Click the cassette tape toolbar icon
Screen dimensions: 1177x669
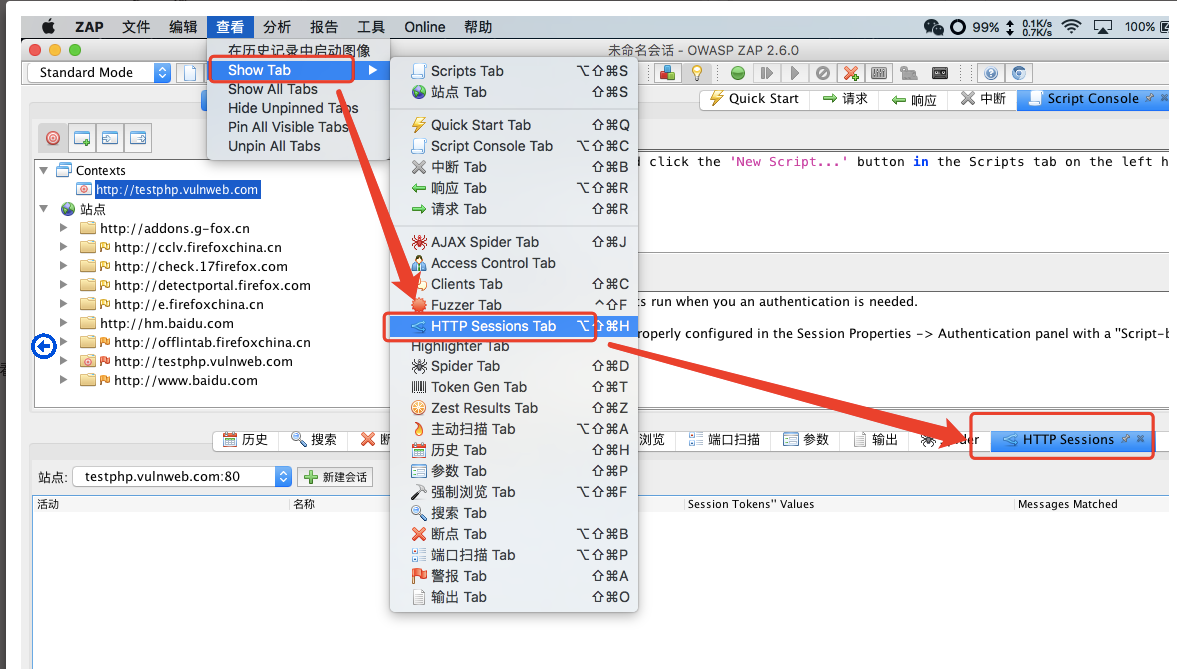(x=940, y=73)
